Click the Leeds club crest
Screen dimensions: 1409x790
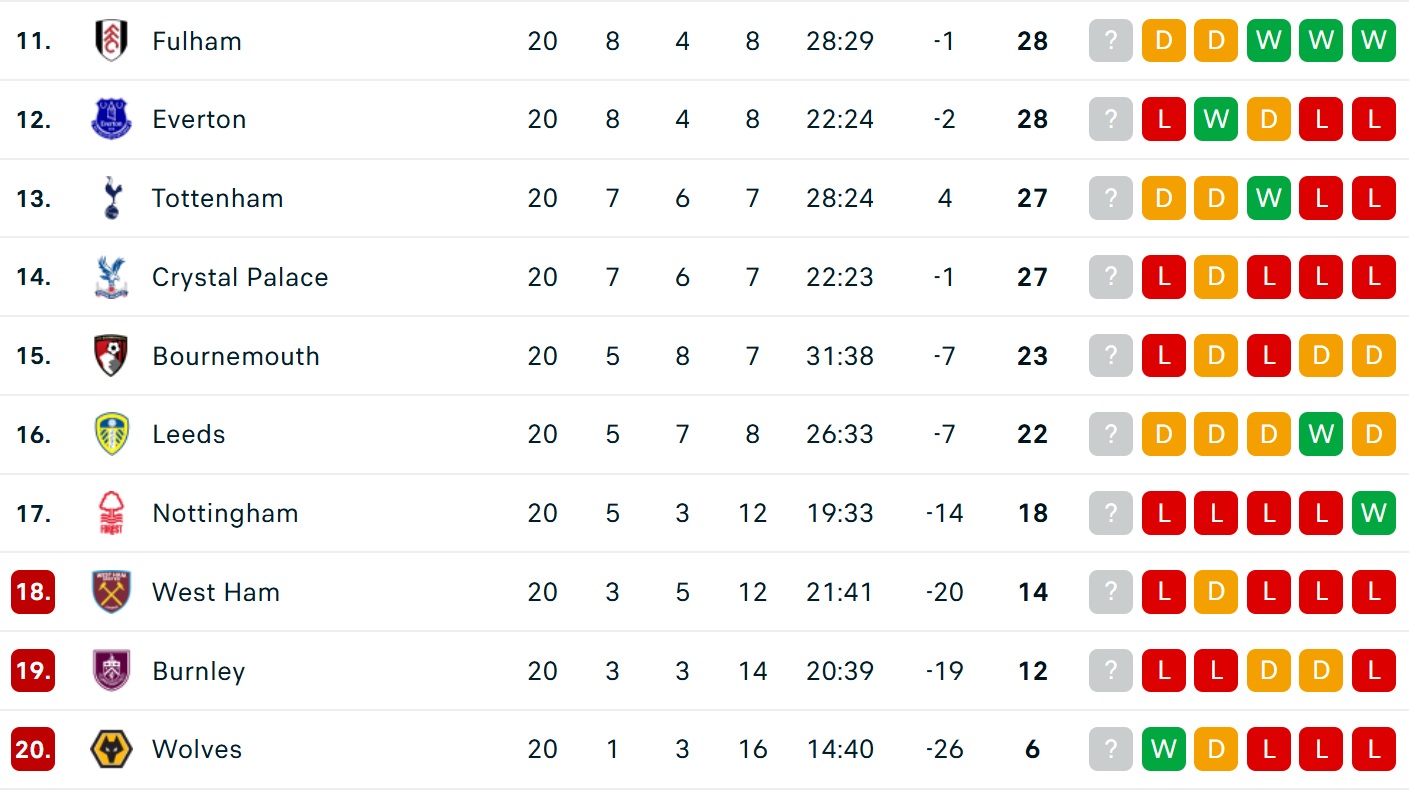coord(111,434)
